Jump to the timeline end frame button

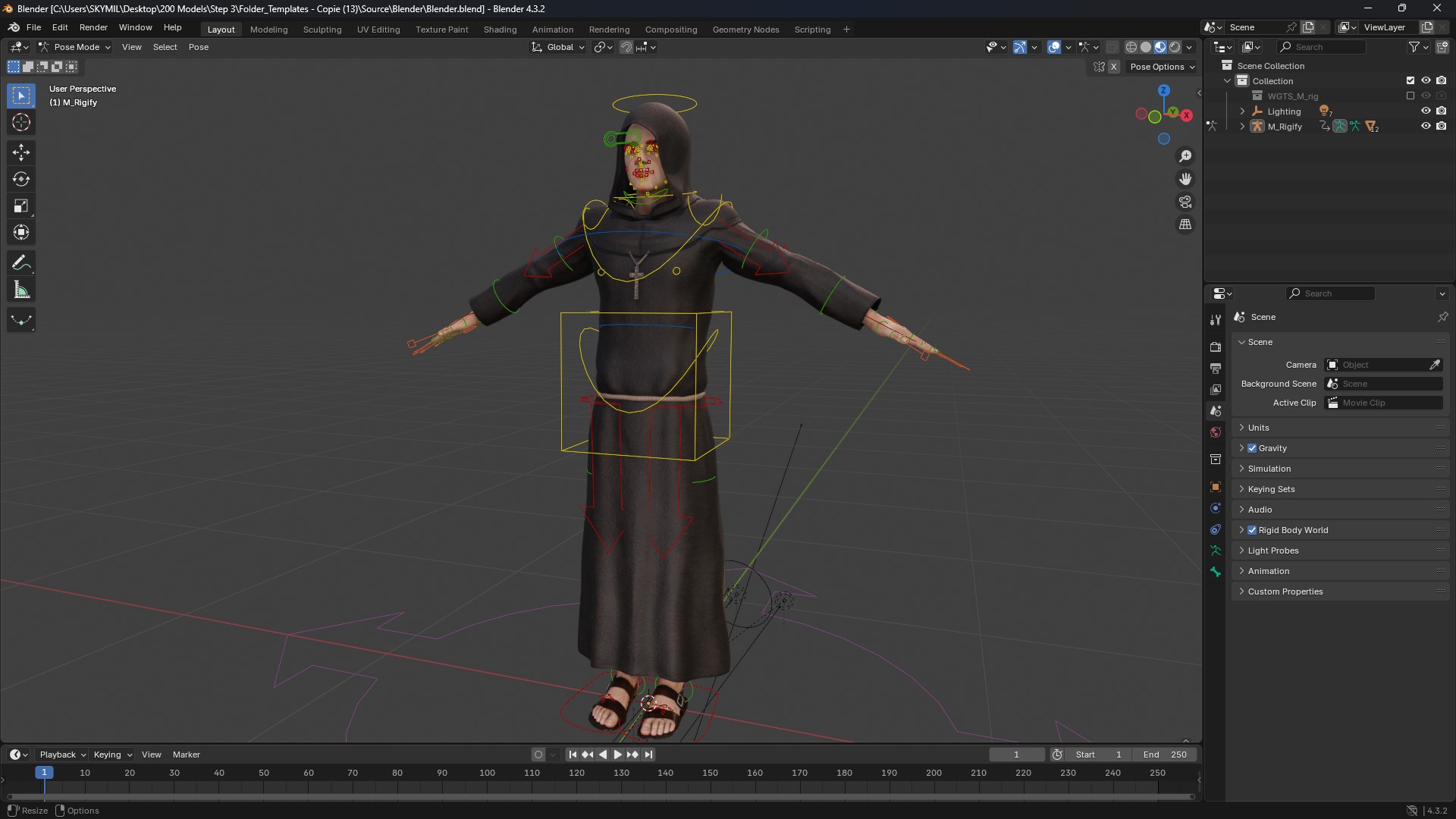[x=648, y=755]
